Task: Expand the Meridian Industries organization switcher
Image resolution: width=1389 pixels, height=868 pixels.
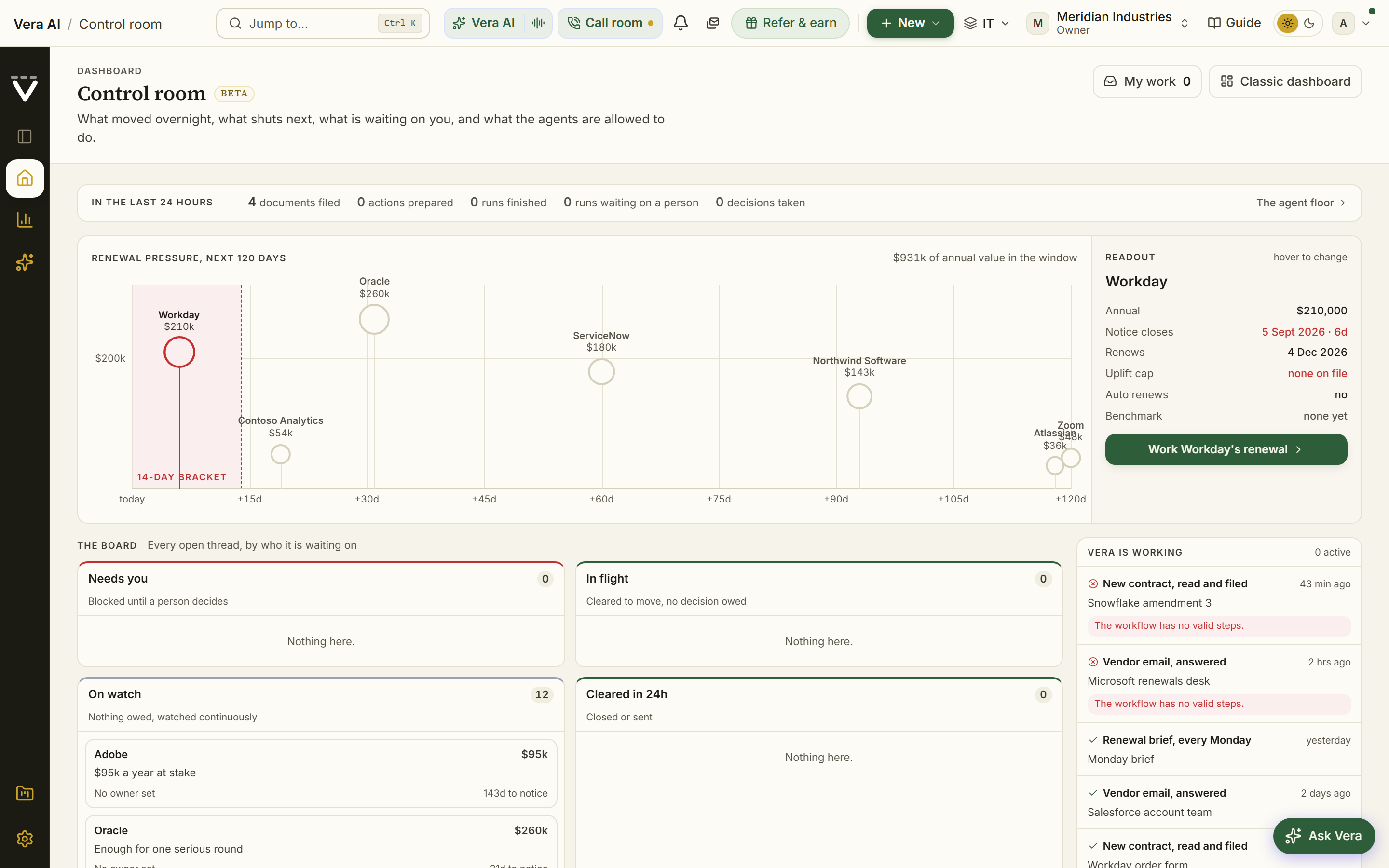Action: 1184,23
